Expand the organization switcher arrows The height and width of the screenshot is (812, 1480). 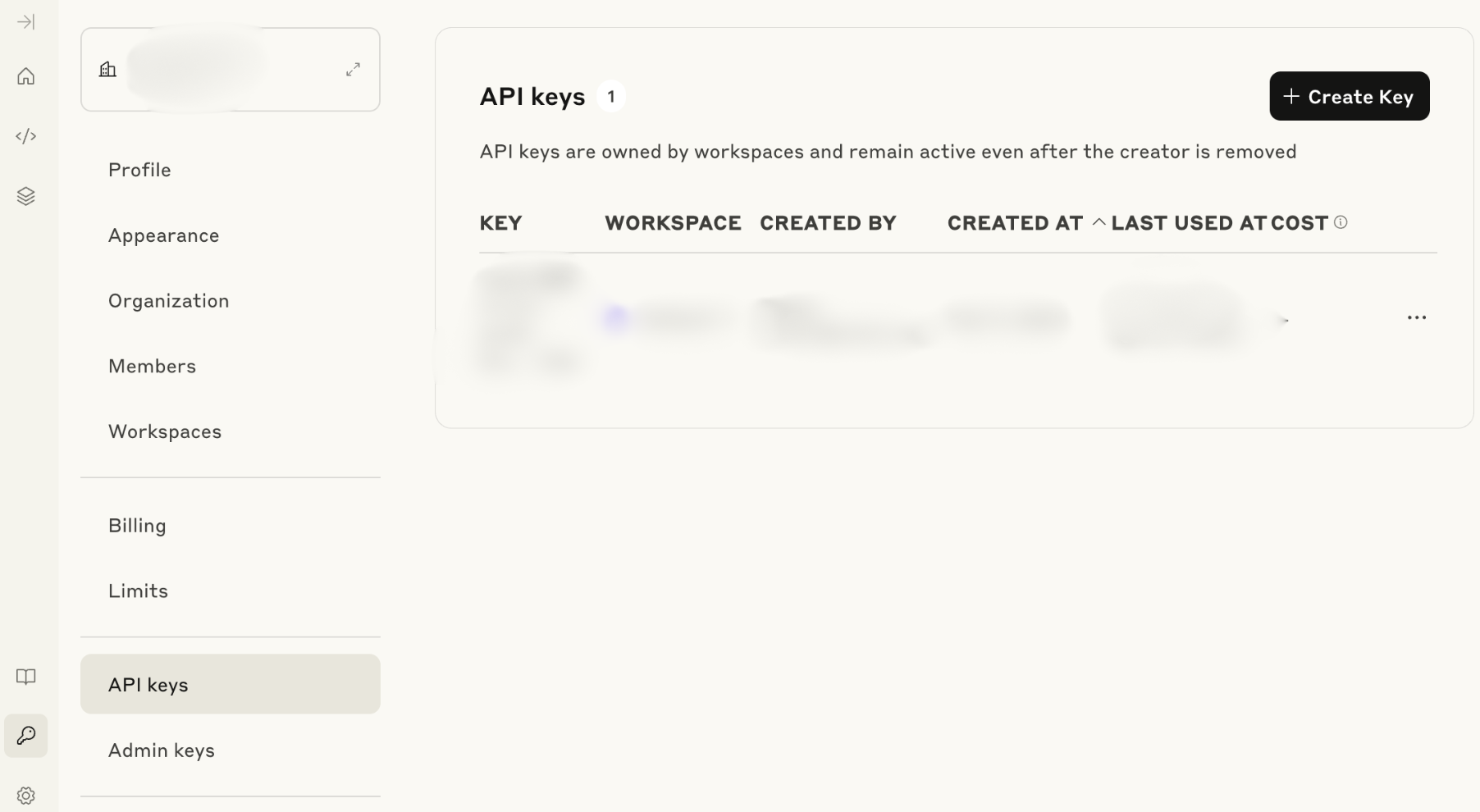[353, 70]
